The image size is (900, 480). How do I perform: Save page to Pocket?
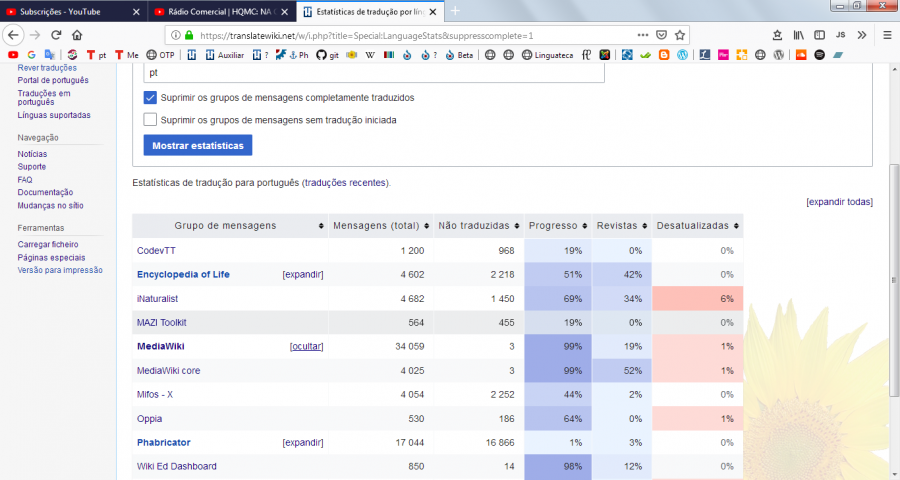coord(661,35)
